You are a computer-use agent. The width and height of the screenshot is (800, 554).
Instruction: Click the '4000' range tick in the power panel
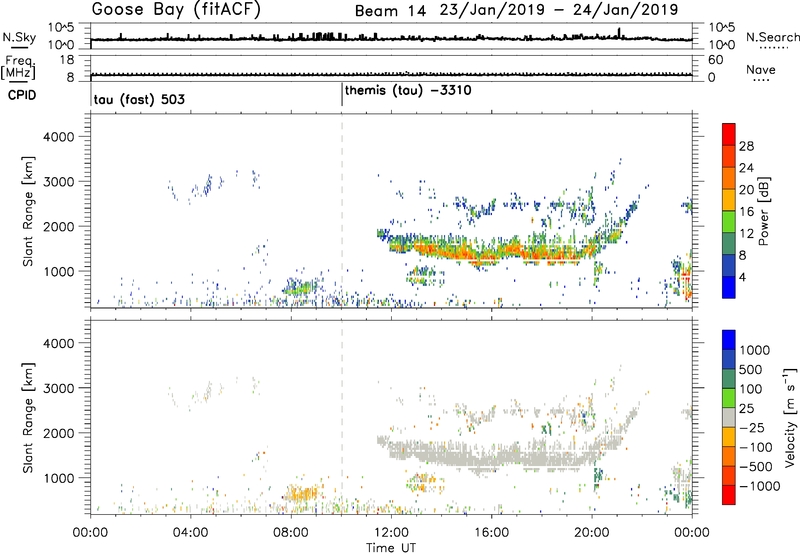pos(58,137)
